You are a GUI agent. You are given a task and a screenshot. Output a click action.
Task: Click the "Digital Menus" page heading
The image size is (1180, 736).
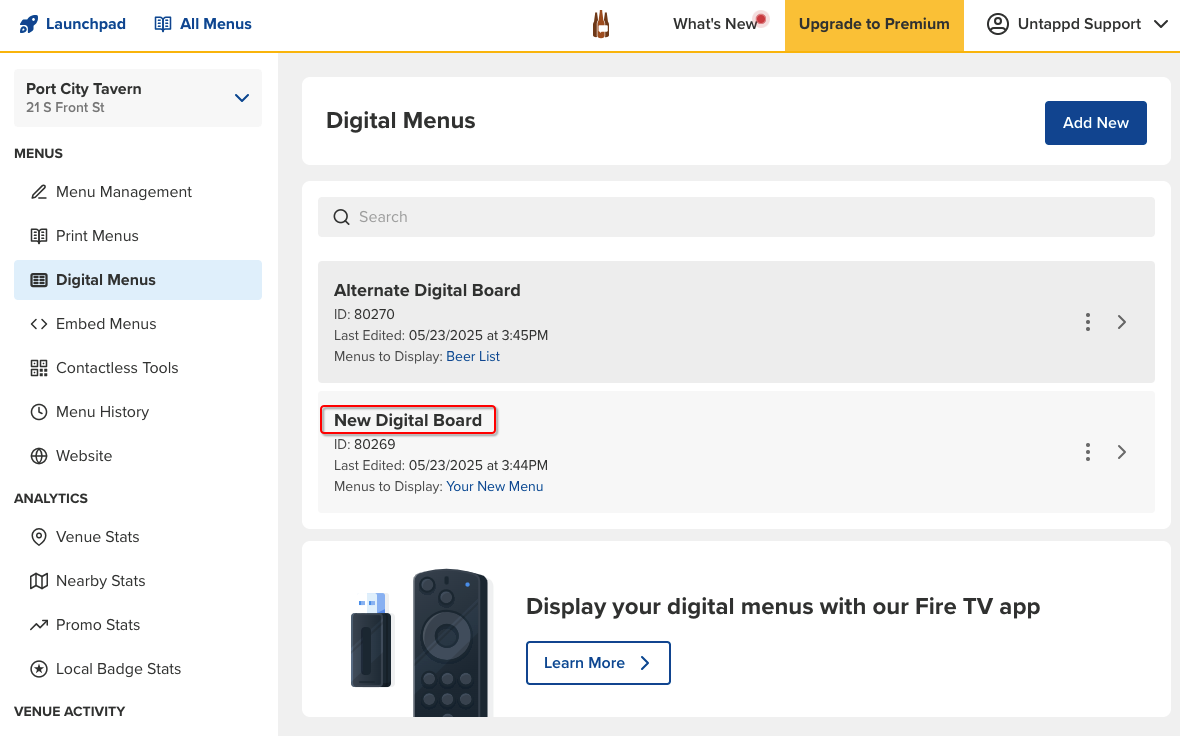pyautogui.click(x=400, y=120)
